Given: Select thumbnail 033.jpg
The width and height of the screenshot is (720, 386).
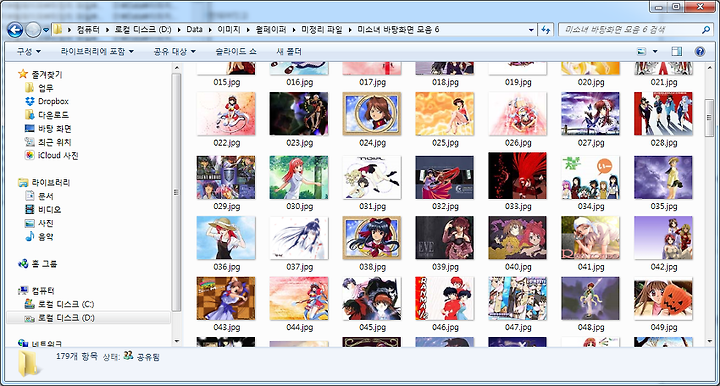Looking at the screenshot, I should coord(518,176).
